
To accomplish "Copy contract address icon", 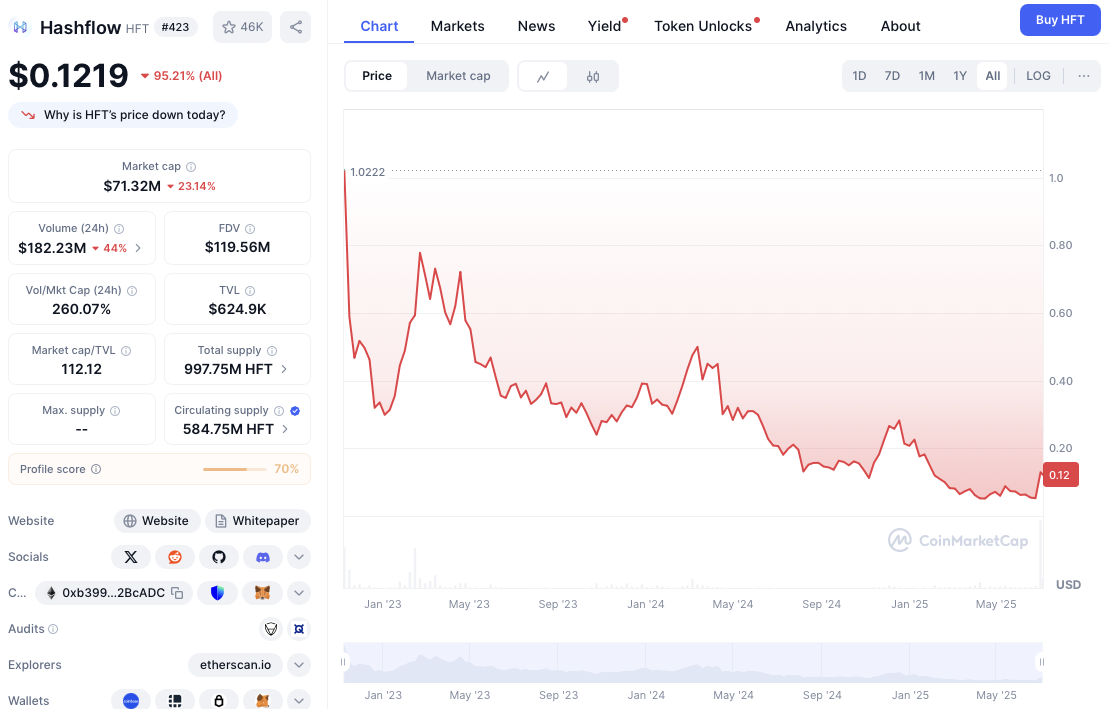I will click(x=177, y=593).
